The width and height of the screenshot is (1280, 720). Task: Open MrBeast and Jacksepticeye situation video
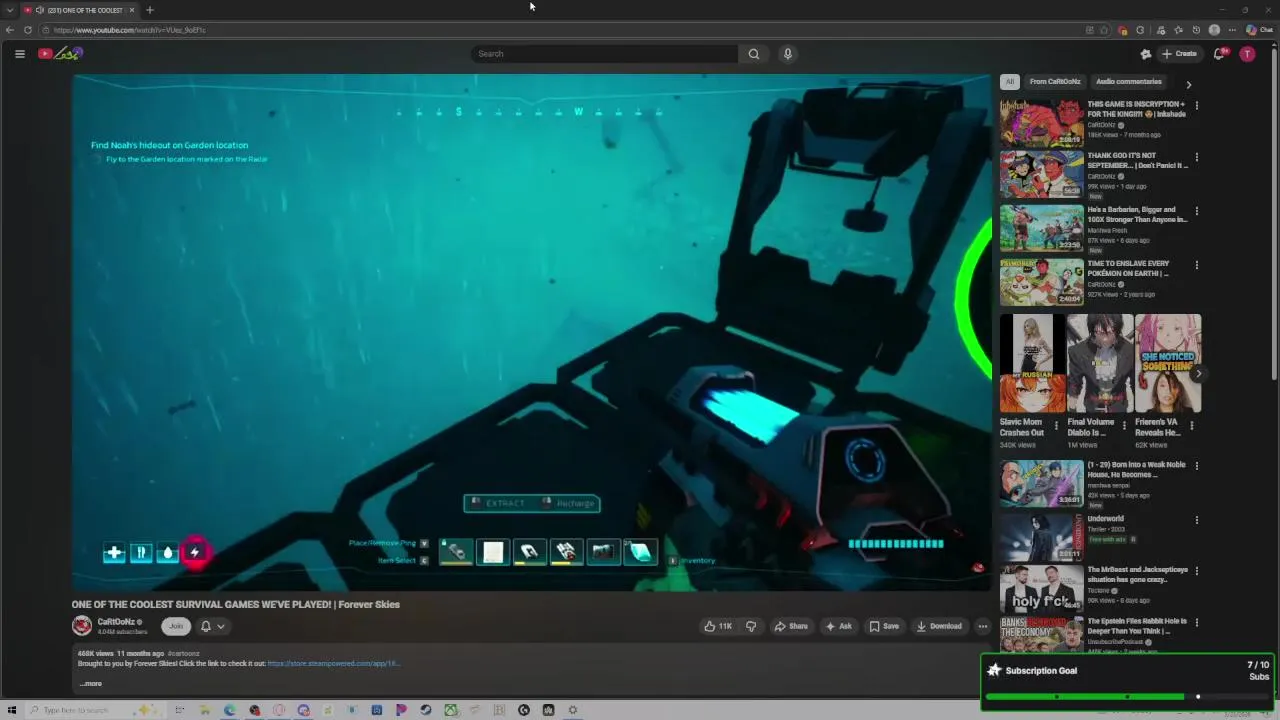[x=1041, y=589]
